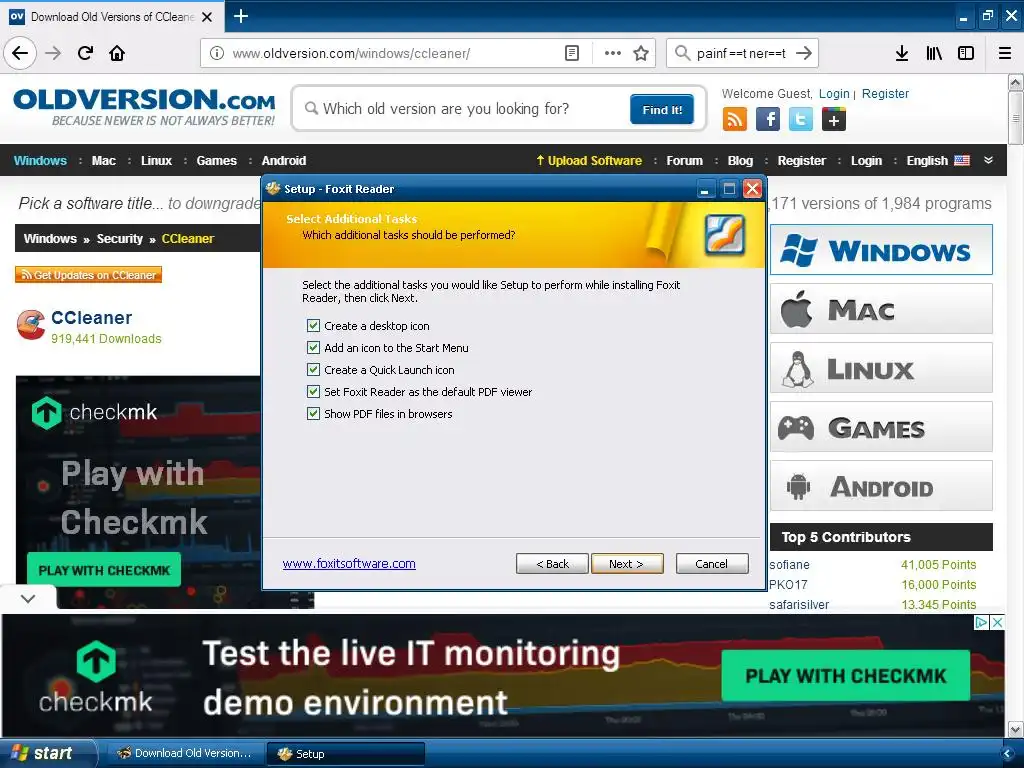Viewport: 1024px width, 768px height.
Task: Open the library bookshelf icon
Action: pyautogui.click(x=934, y=53)
